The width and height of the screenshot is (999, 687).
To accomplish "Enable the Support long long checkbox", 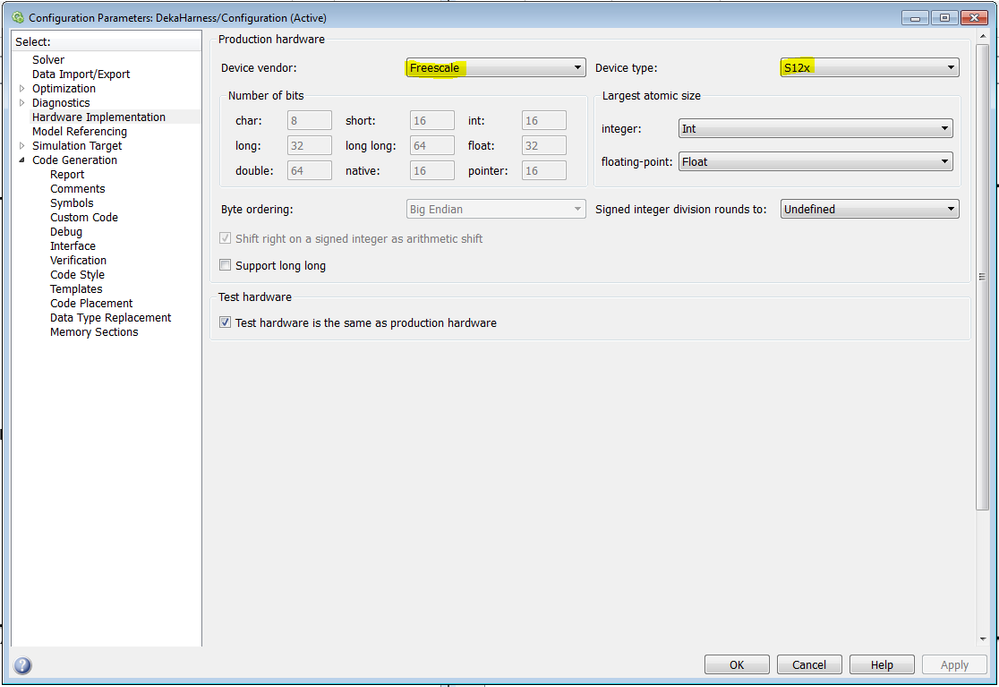I will (225, 265).
